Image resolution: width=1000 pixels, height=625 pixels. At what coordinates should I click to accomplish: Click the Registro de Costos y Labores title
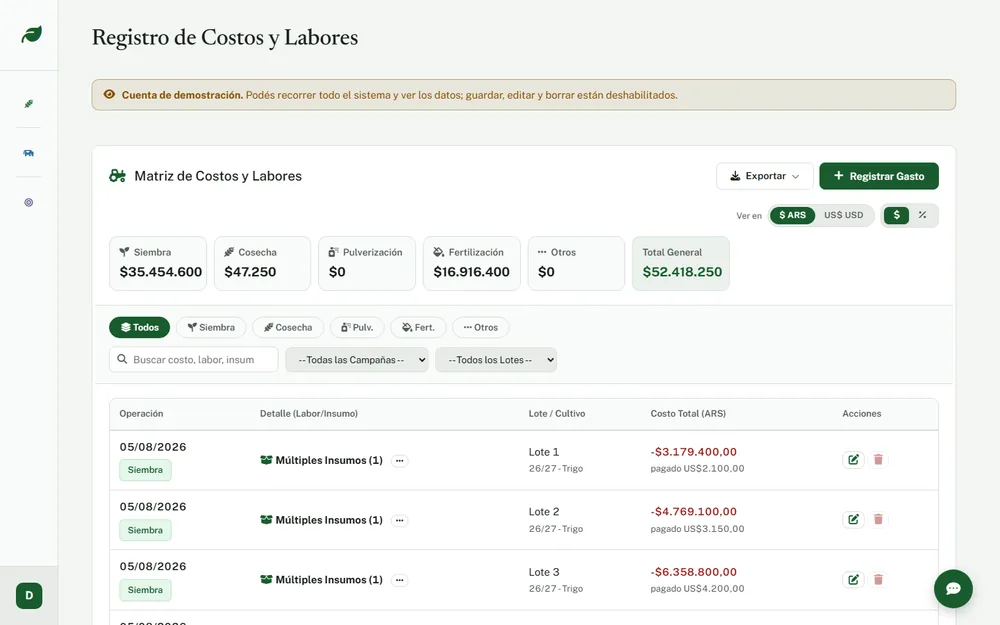(224, 37)
